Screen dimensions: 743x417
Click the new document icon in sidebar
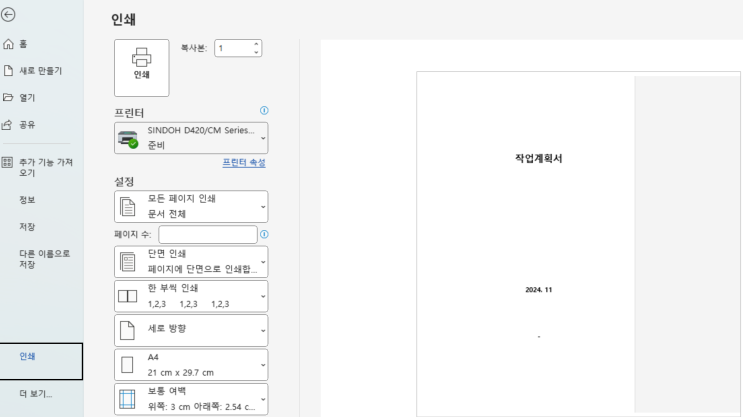pyautogui.click(x=8, y=71)
